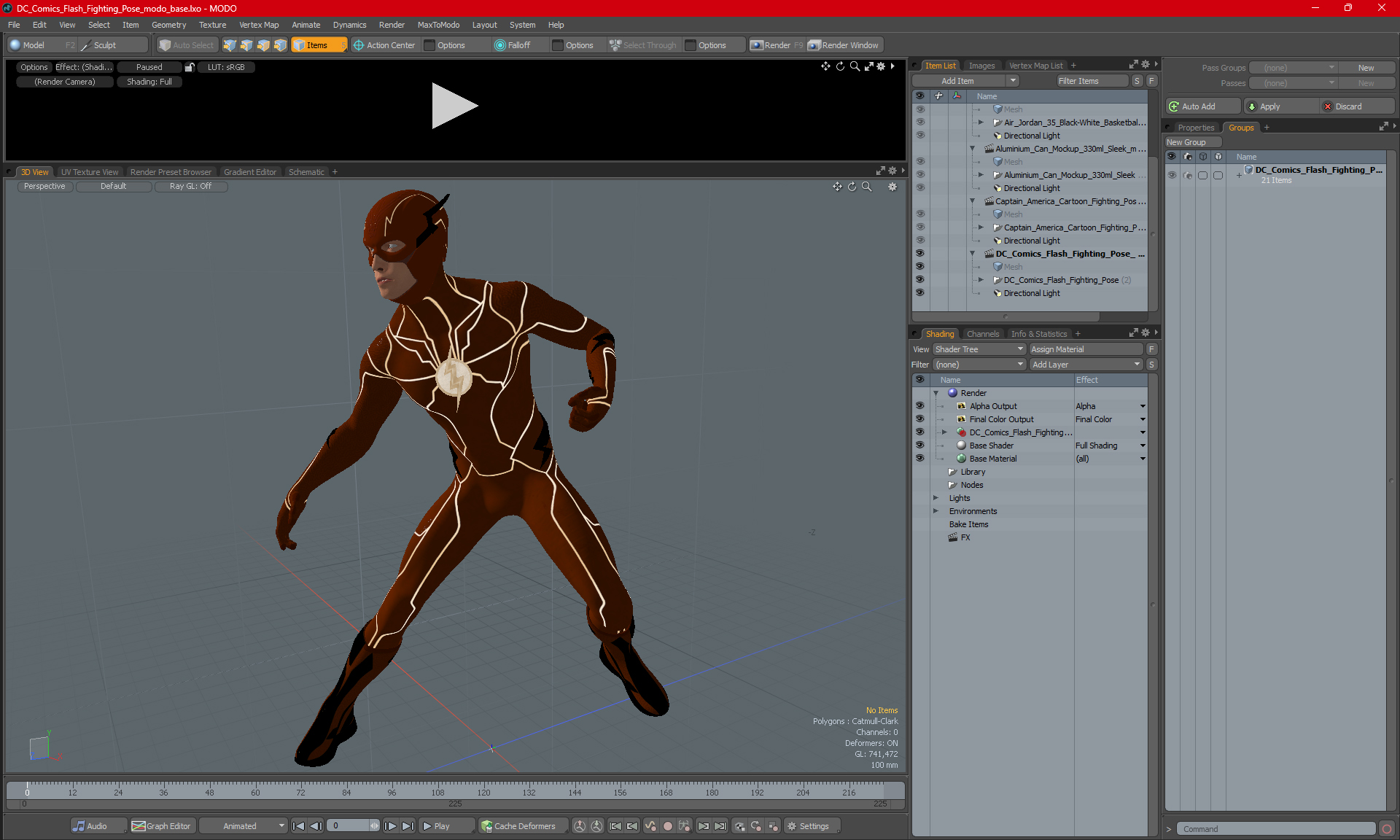The width and height of the screenshot is (1400, 840).
Task: Switch to Properties tab
Action: click(x=1196, y=128)
